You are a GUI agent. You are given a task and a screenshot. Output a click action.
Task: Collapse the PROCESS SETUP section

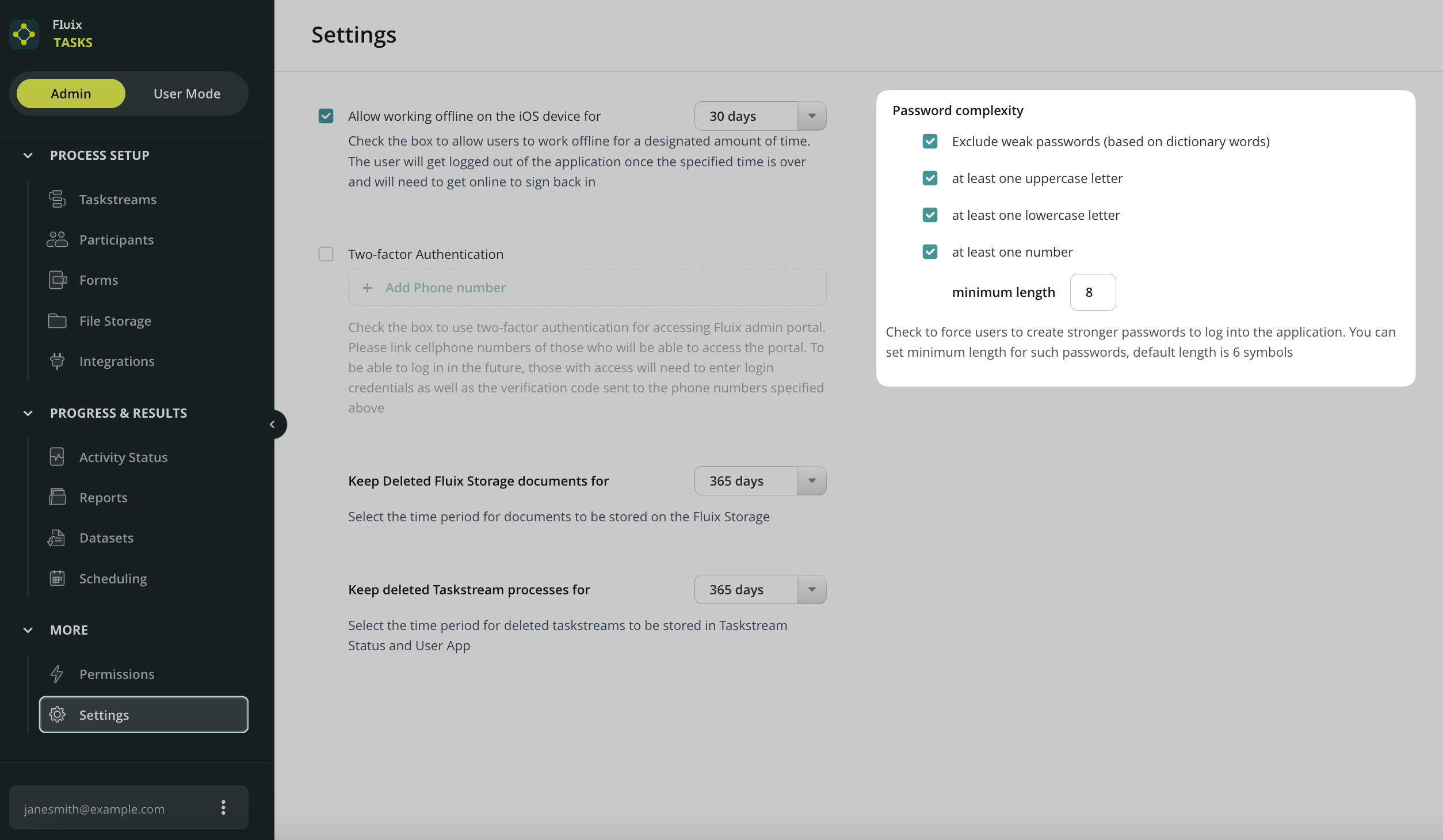28,155
